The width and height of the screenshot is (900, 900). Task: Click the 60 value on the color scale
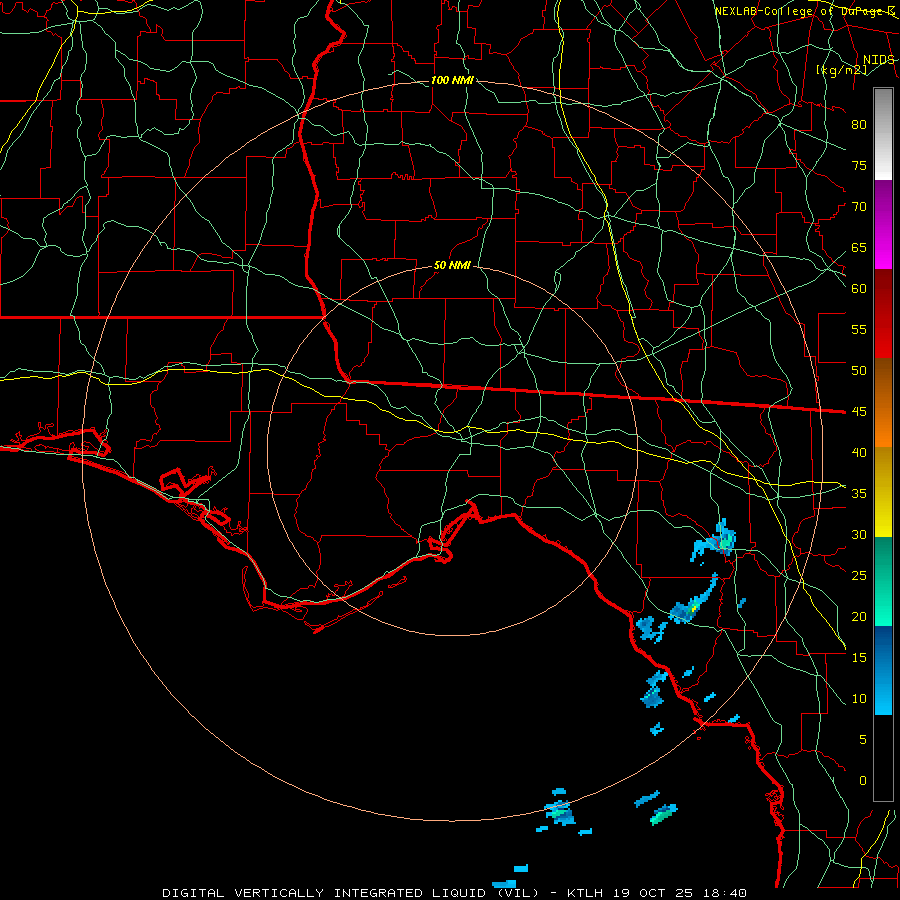[859, 289]
